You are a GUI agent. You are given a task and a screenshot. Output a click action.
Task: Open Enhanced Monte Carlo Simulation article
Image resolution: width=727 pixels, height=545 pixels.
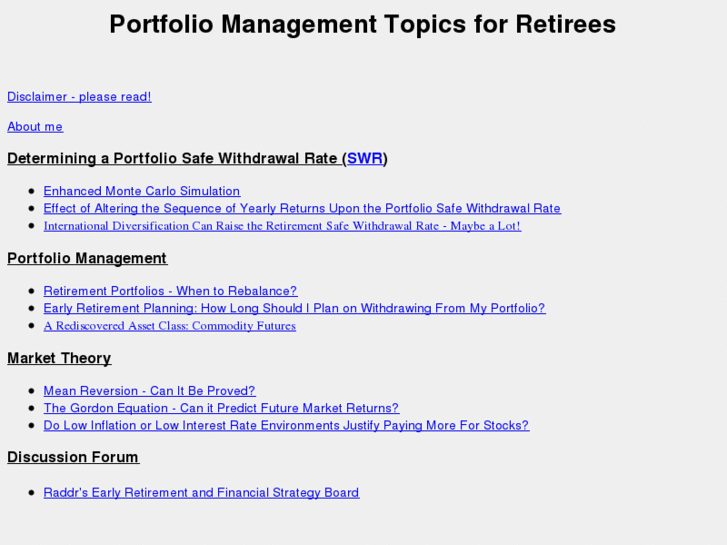click(141, 191)
